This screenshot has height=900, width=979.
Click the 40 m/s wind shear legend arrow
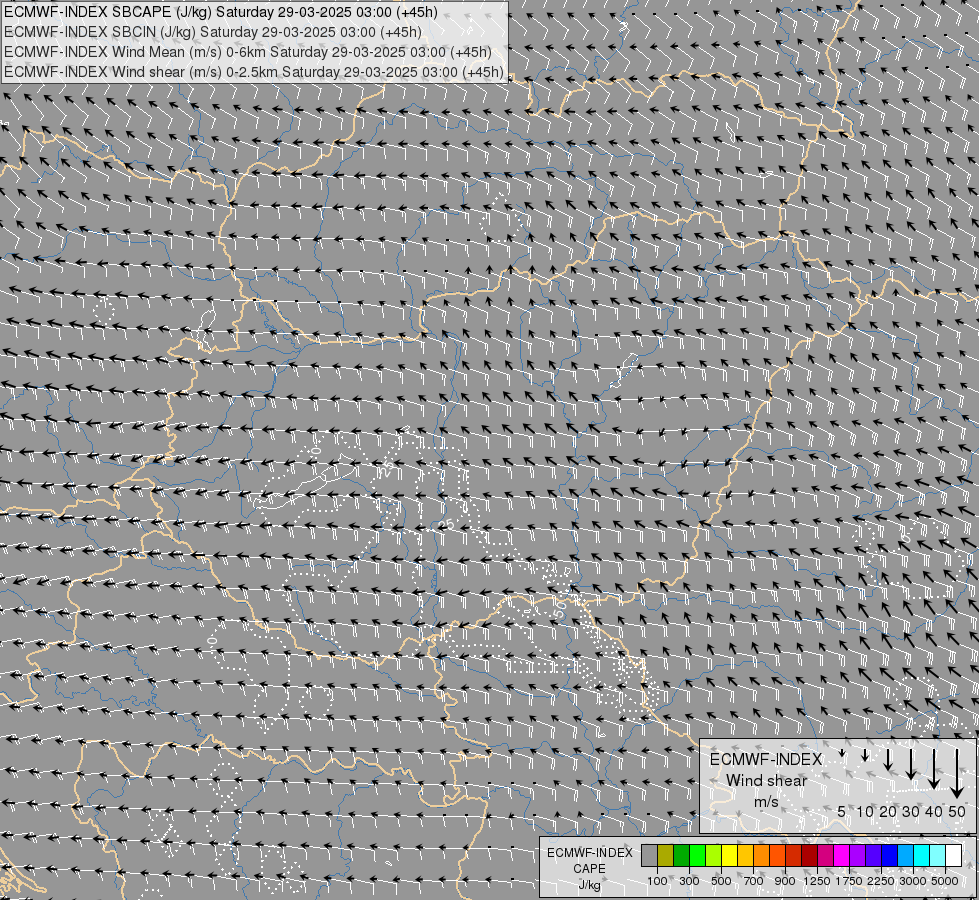pos(933,769)
